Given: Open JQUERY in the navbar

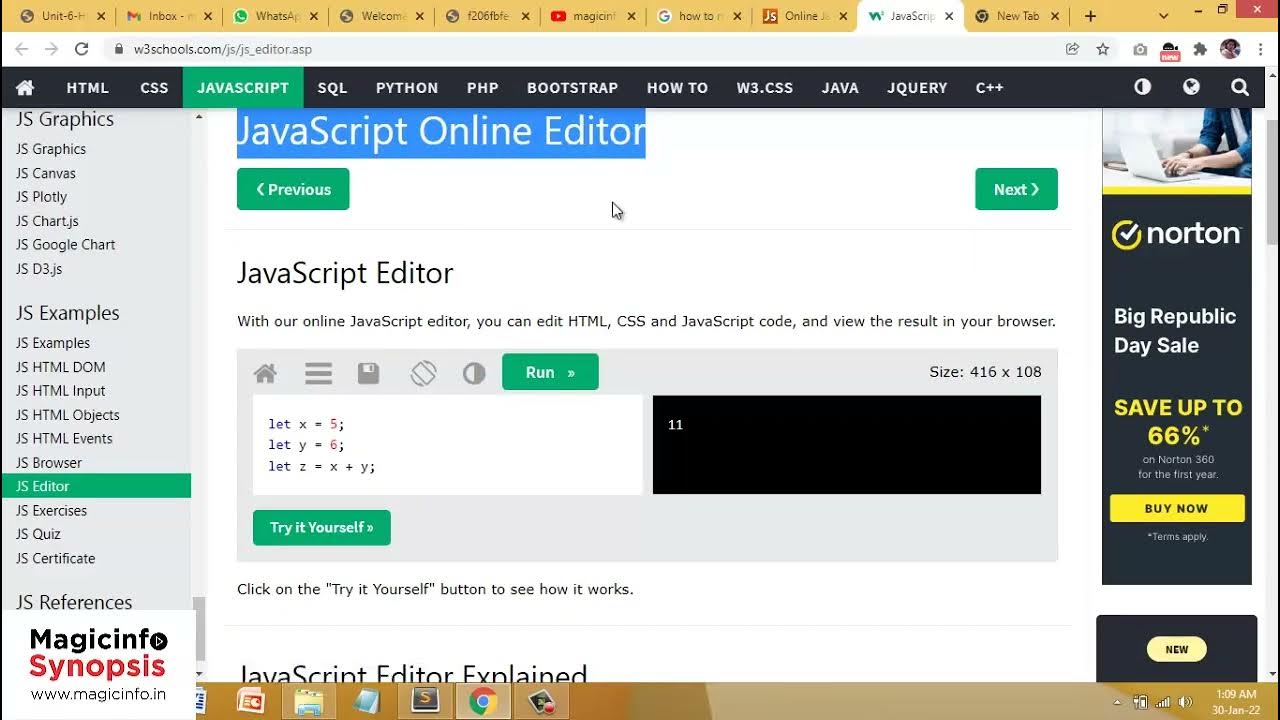Looking at the screenshot, I should (x=917, y=88).
